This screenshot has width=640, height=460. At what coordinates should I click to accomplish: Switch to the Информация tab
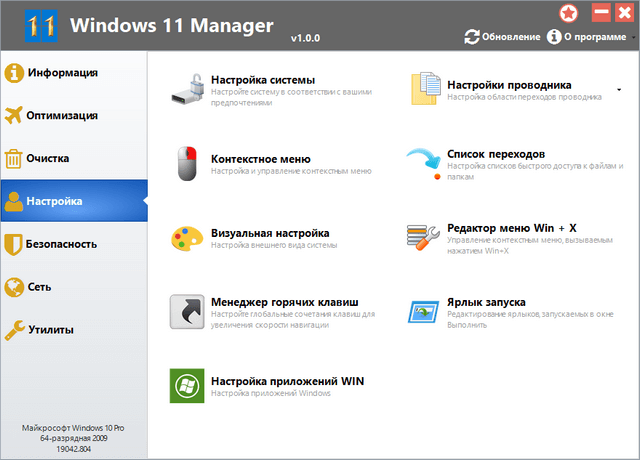[x=62, y=72]
